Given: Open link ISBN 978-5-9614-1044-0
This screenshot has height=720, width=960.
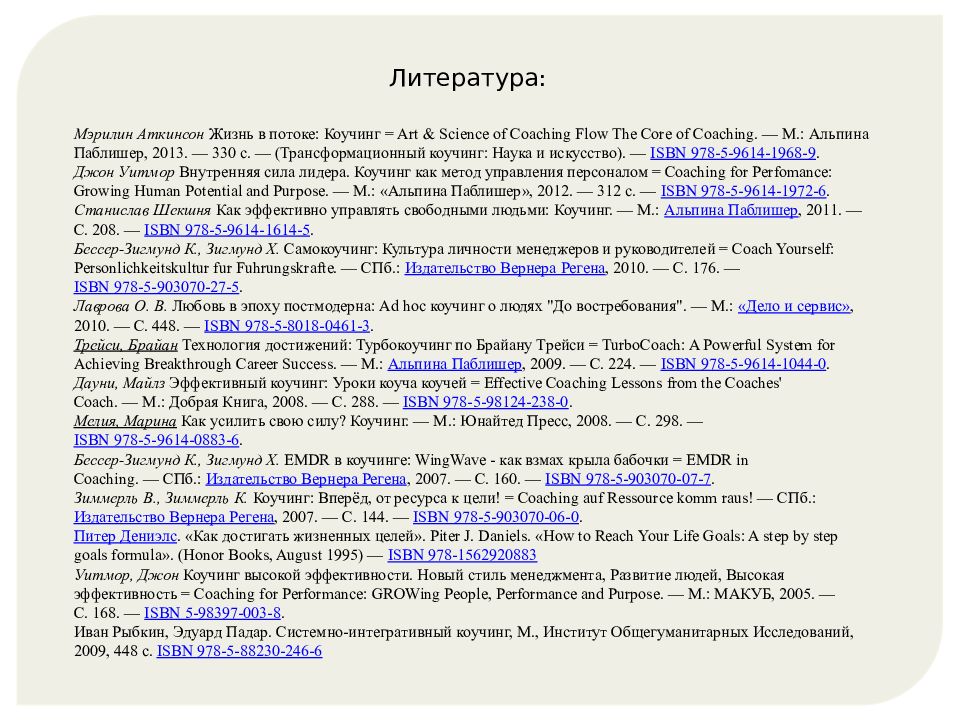Looking at the screenshot, I should click(x=743, y=364).
